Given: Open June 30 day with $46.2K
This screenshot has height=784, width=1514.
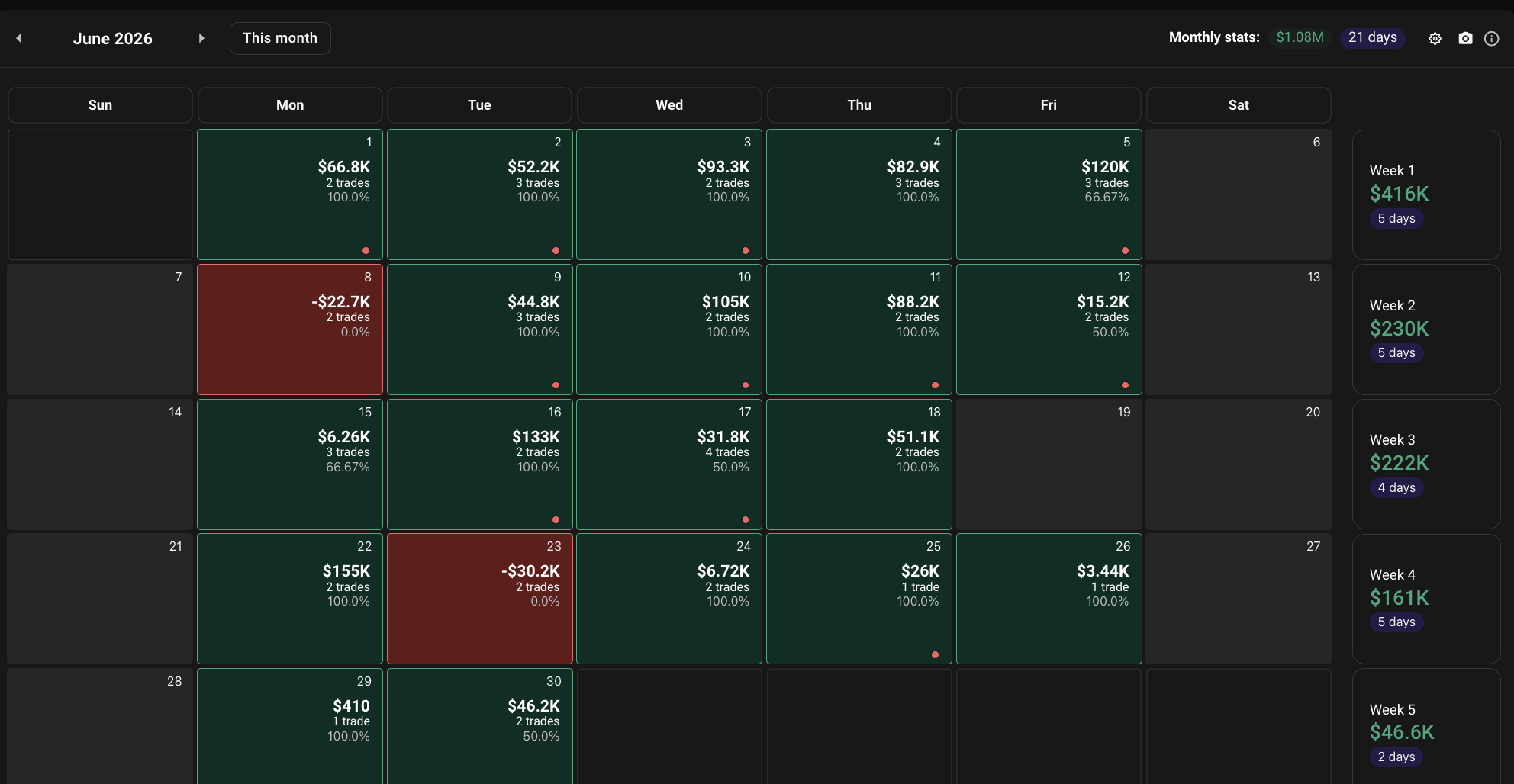Looking at the screenshot, I should 480,726.
